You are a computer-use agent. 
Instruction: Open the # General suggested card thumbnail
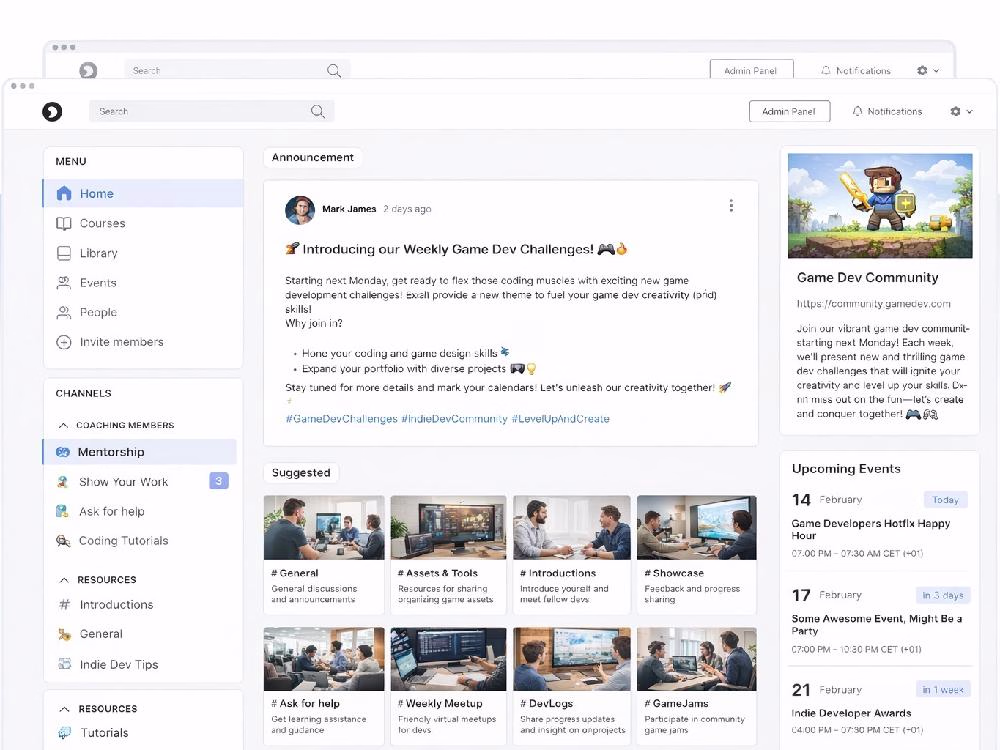coord(324,527)
